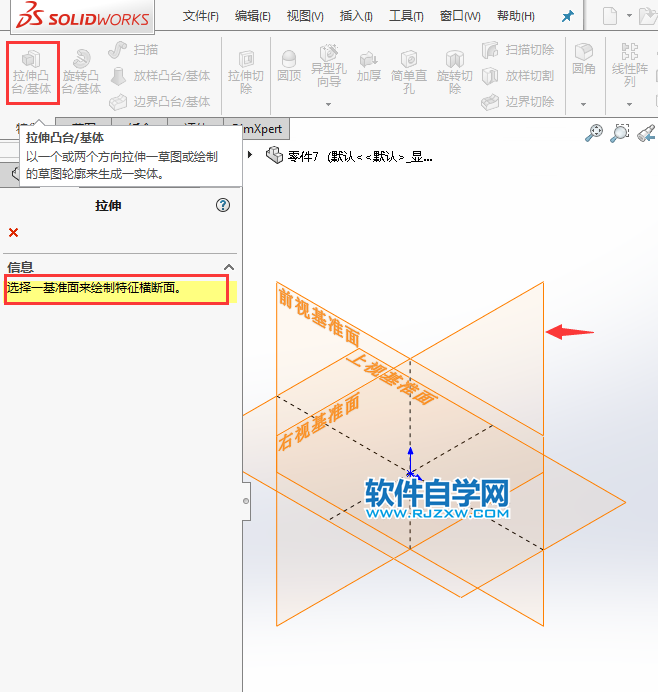This screenshot has width=658, height=692.
Task: Select the Thicken (加厚) tool
Action: (369, 67)
